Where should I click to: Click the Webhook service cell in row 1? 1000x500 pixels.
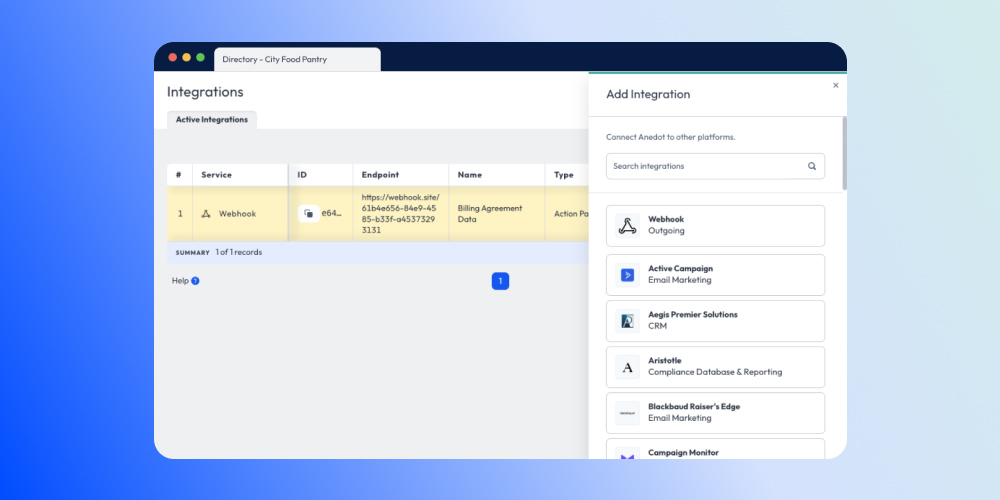pos(240,214)
